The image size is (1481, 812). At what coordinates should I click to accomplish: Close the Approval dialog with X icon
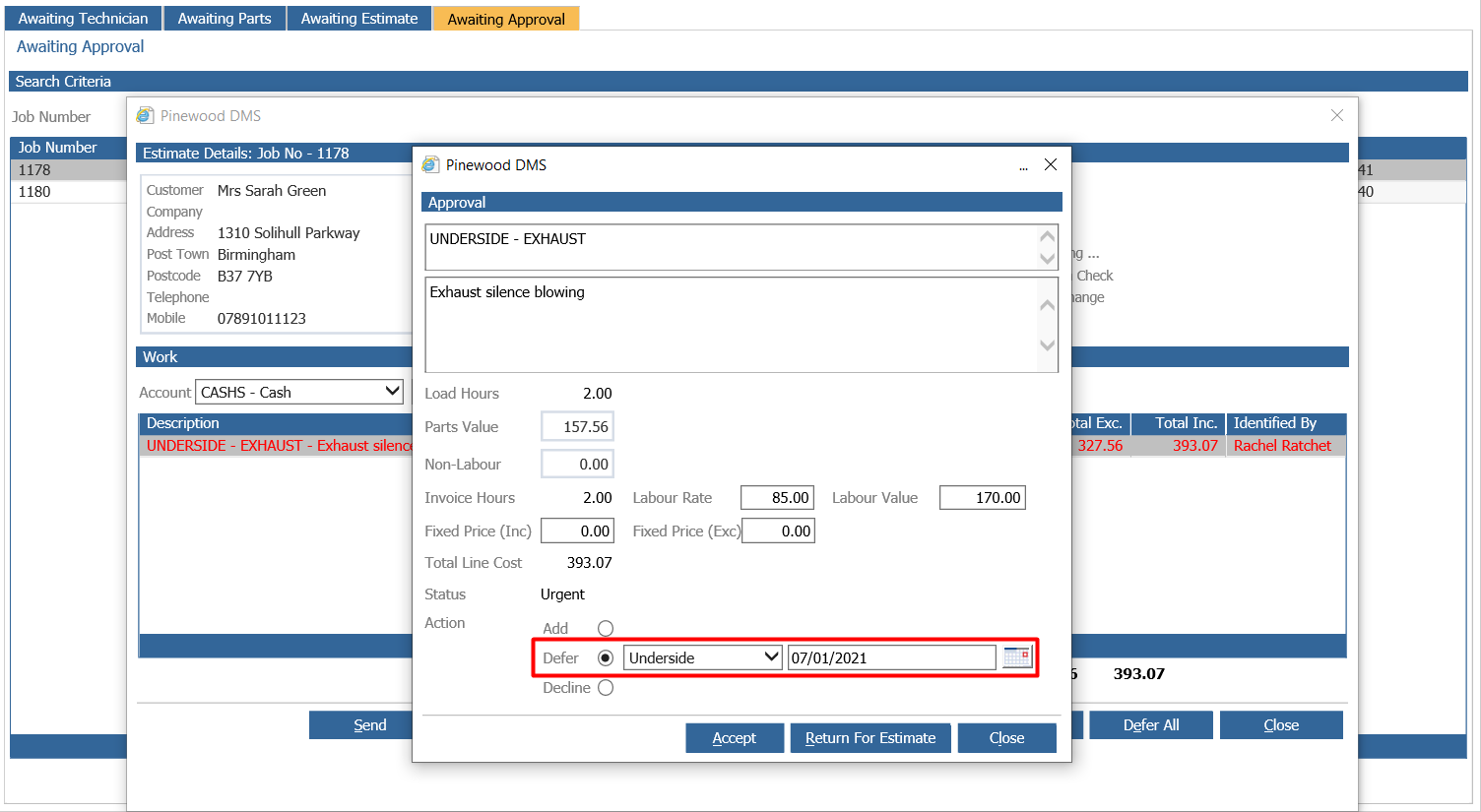[1051, 164]
